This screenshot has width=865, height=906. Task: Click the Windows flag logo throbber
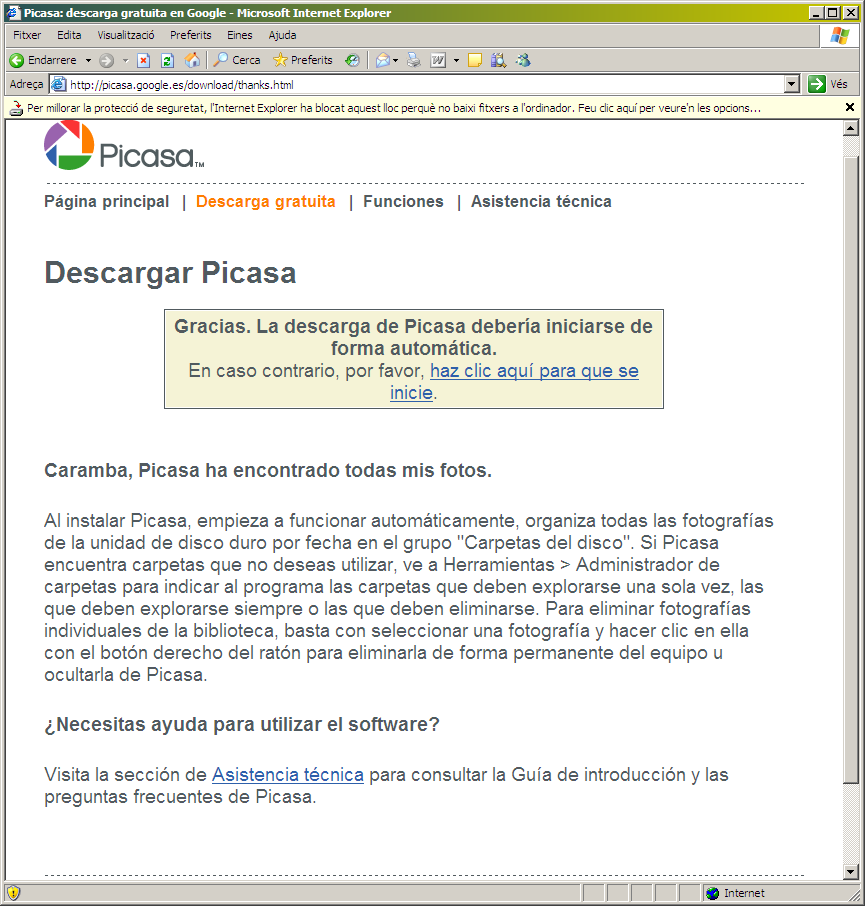pos(840,36)
